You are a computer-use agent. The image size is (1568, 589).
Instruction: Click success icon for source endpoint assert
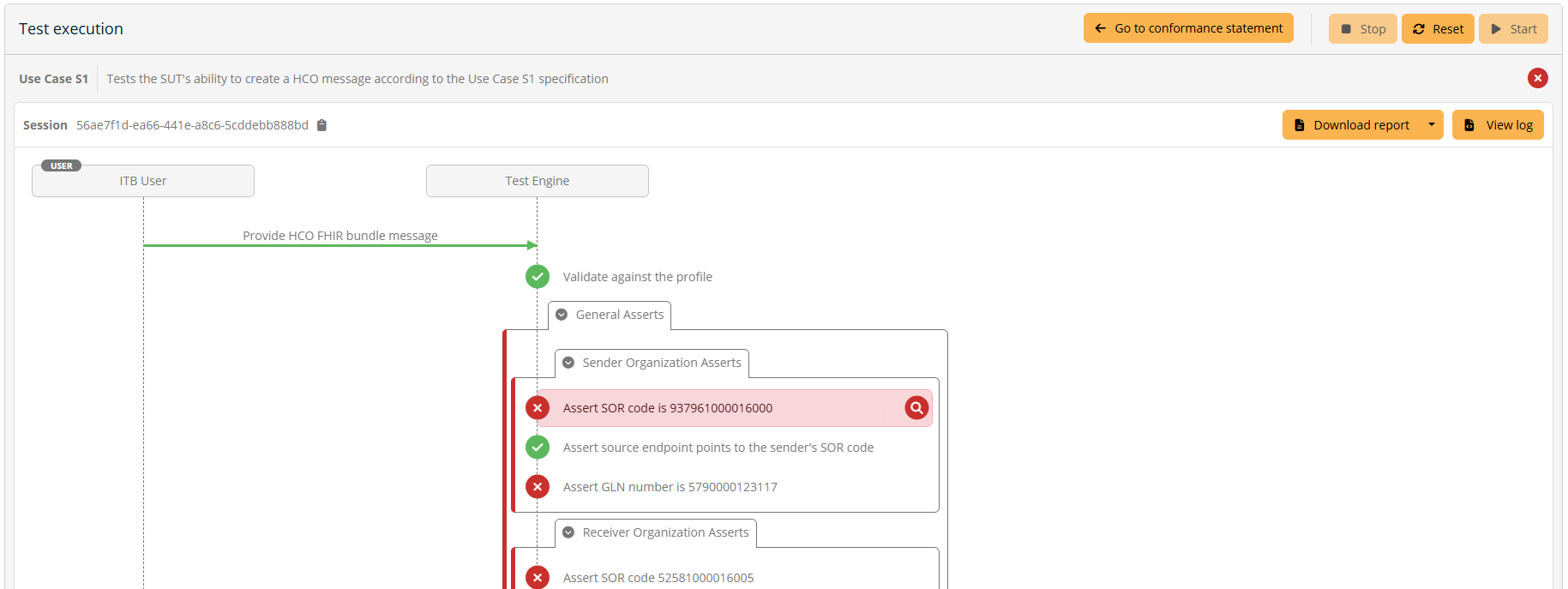point(538,448)
